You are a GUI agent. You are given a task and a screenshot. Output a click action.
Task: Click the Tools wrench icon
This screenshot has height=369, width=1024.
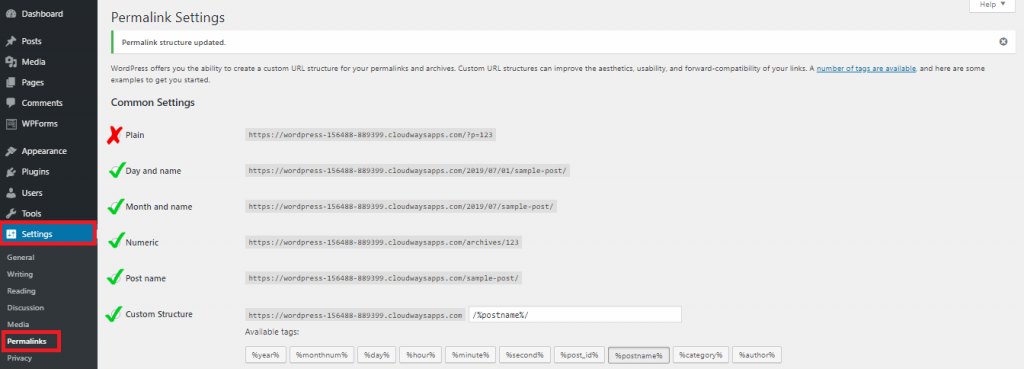10,214
